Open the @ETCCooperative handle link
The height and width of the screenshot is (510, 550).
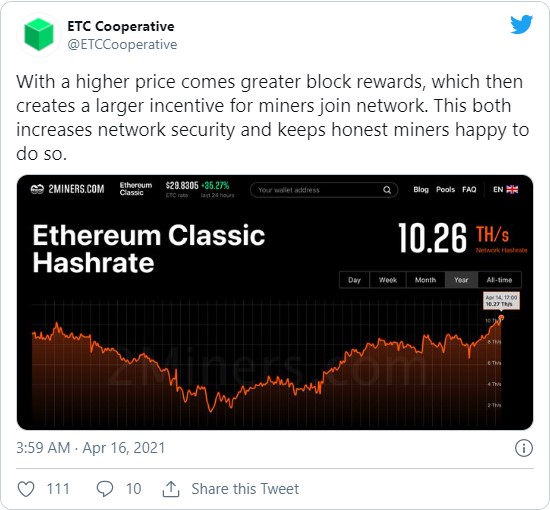(122, 45)
